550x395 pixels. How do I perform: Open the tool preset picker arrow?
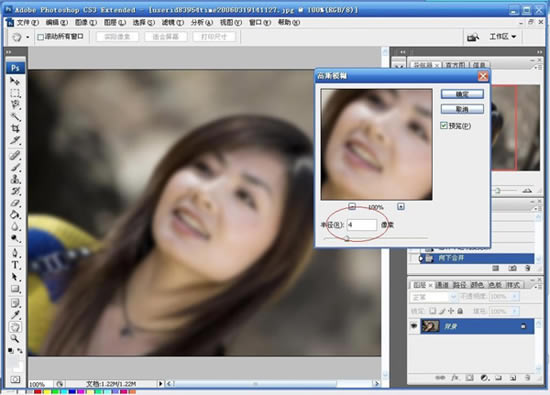click(28, 37)
